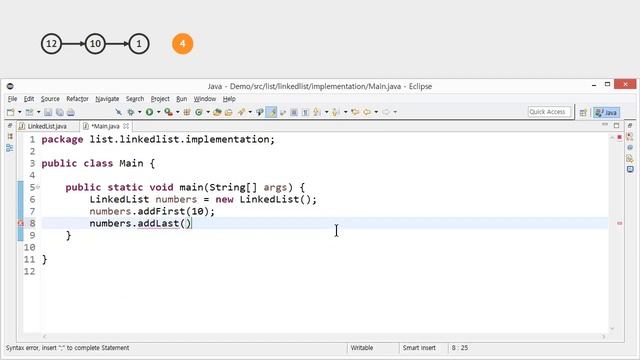
Task: Click the New Java Class green C icon
Action: tap(199, 112)
